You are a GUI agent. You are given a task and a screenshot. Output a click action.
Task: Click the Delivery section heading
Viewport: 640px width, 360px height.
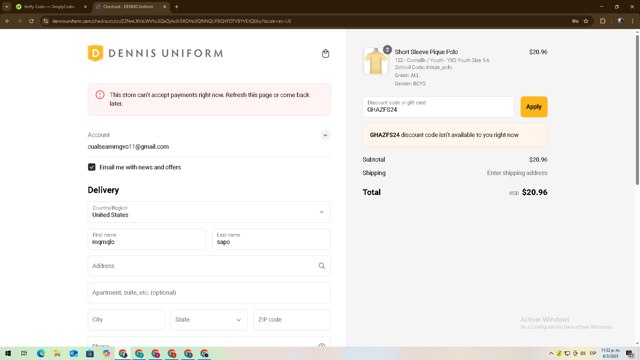[x=103, y=190]
